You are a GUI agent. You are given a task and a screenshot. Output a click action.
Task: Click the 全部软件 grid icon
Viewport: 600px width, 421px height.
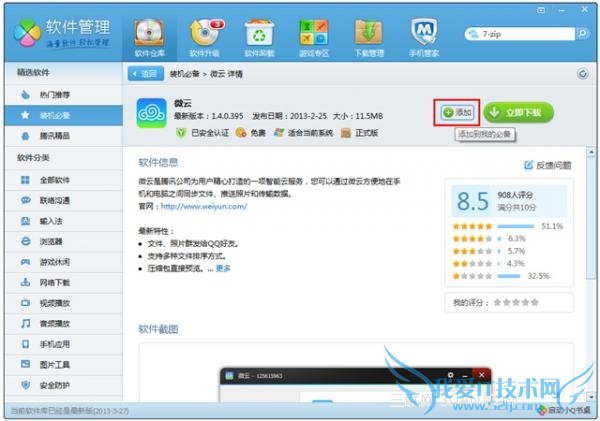25,180
